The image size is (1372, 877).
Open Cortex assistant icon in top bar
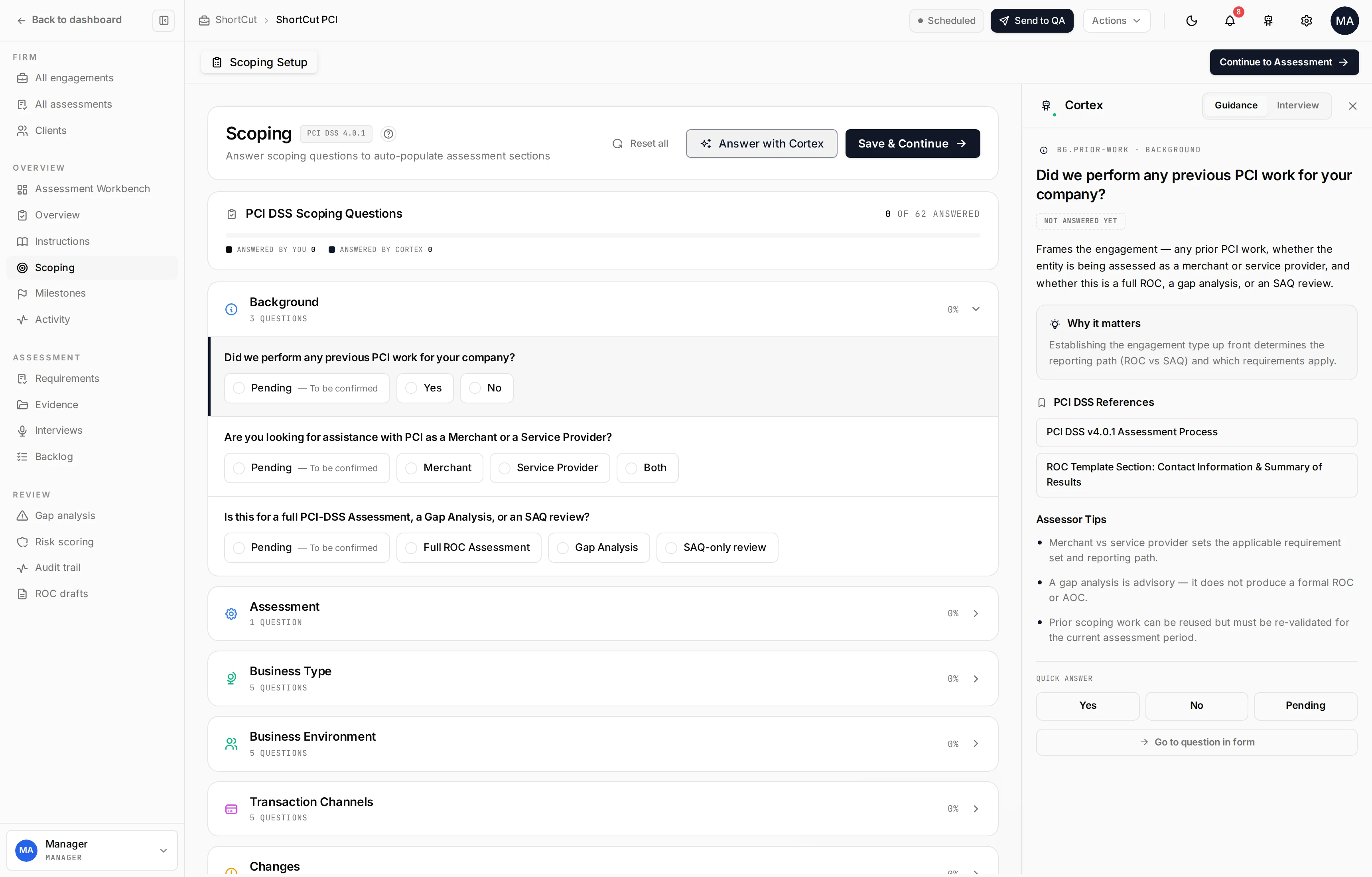1268,20
